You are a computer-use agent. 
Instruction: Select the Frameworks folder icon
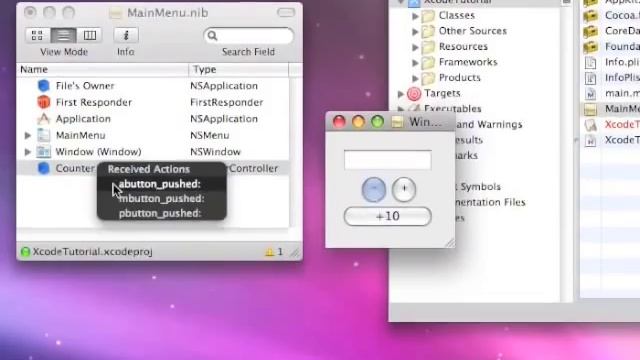click(428, 62)
